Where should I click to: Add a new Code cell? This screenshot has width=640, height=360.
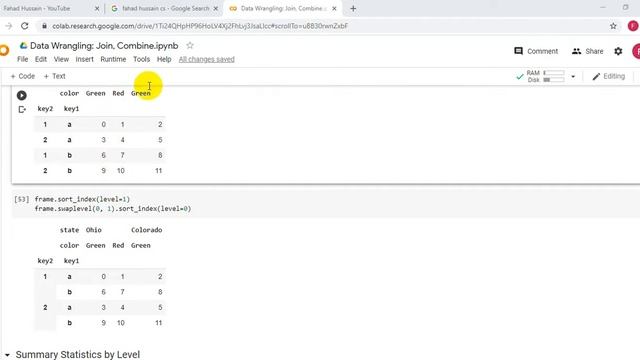(23, 76)
